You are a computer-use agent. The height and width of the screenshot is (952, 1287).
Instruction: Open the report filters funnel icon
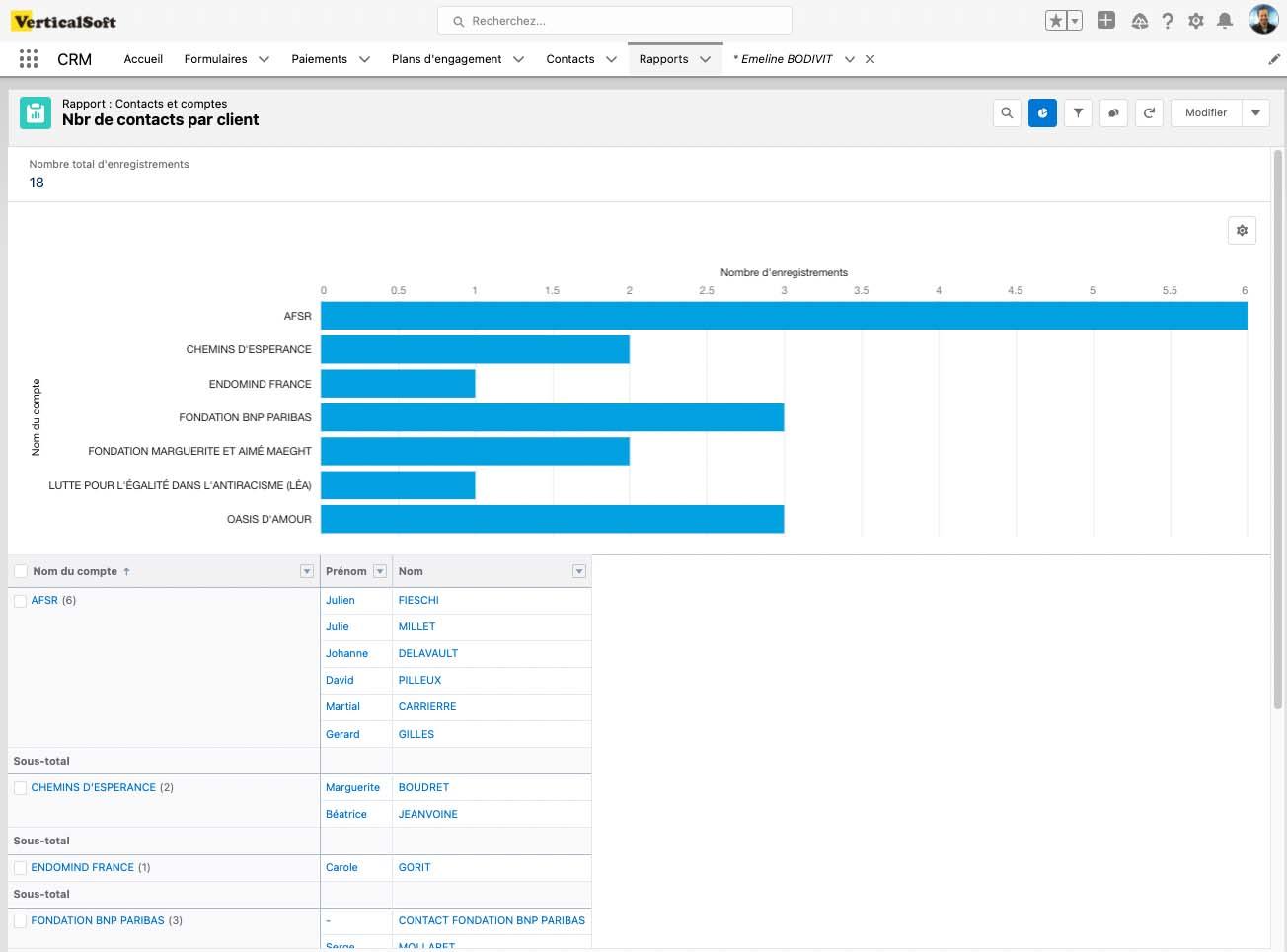pyautogui.click(x=1078, y=112)
